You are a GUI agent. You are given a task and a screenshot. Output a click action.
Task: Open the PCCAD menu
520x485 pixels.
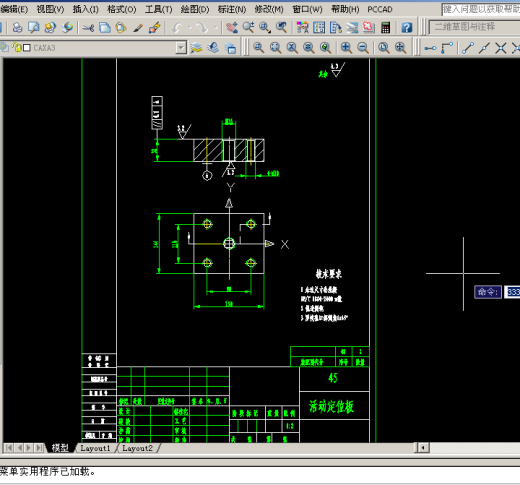tap(380, 9)
